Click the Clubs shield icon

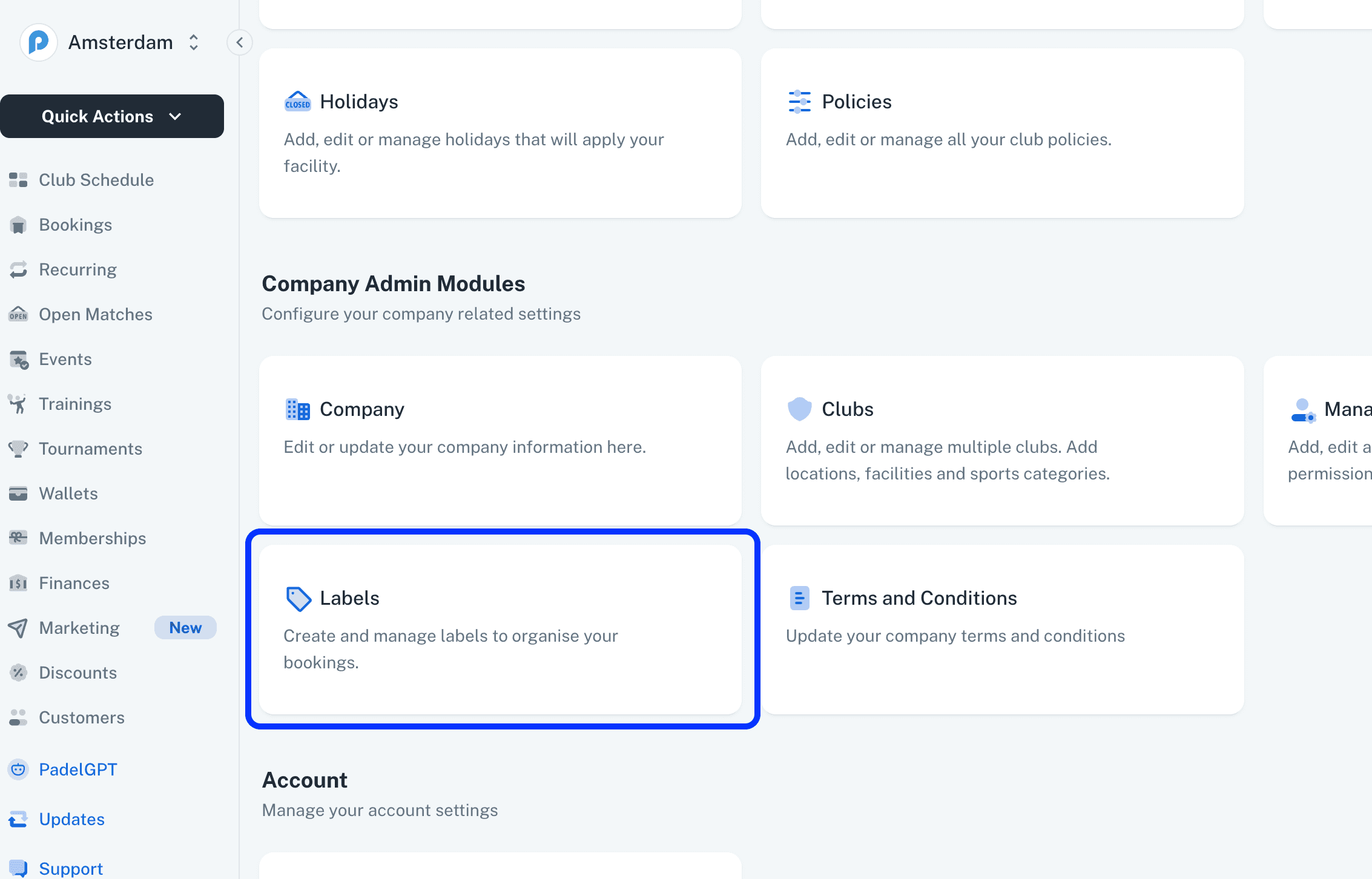coord(799,409)
